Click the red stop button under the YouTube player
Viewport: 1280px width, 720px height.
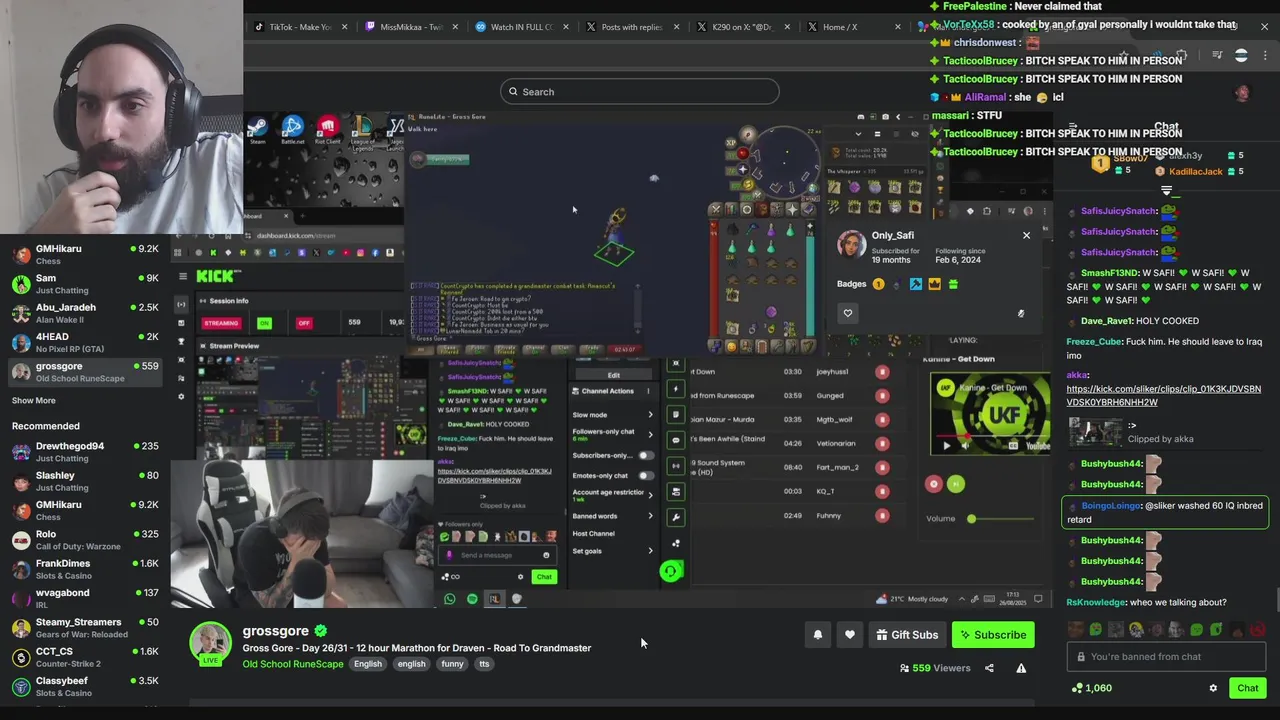[934, 484]
